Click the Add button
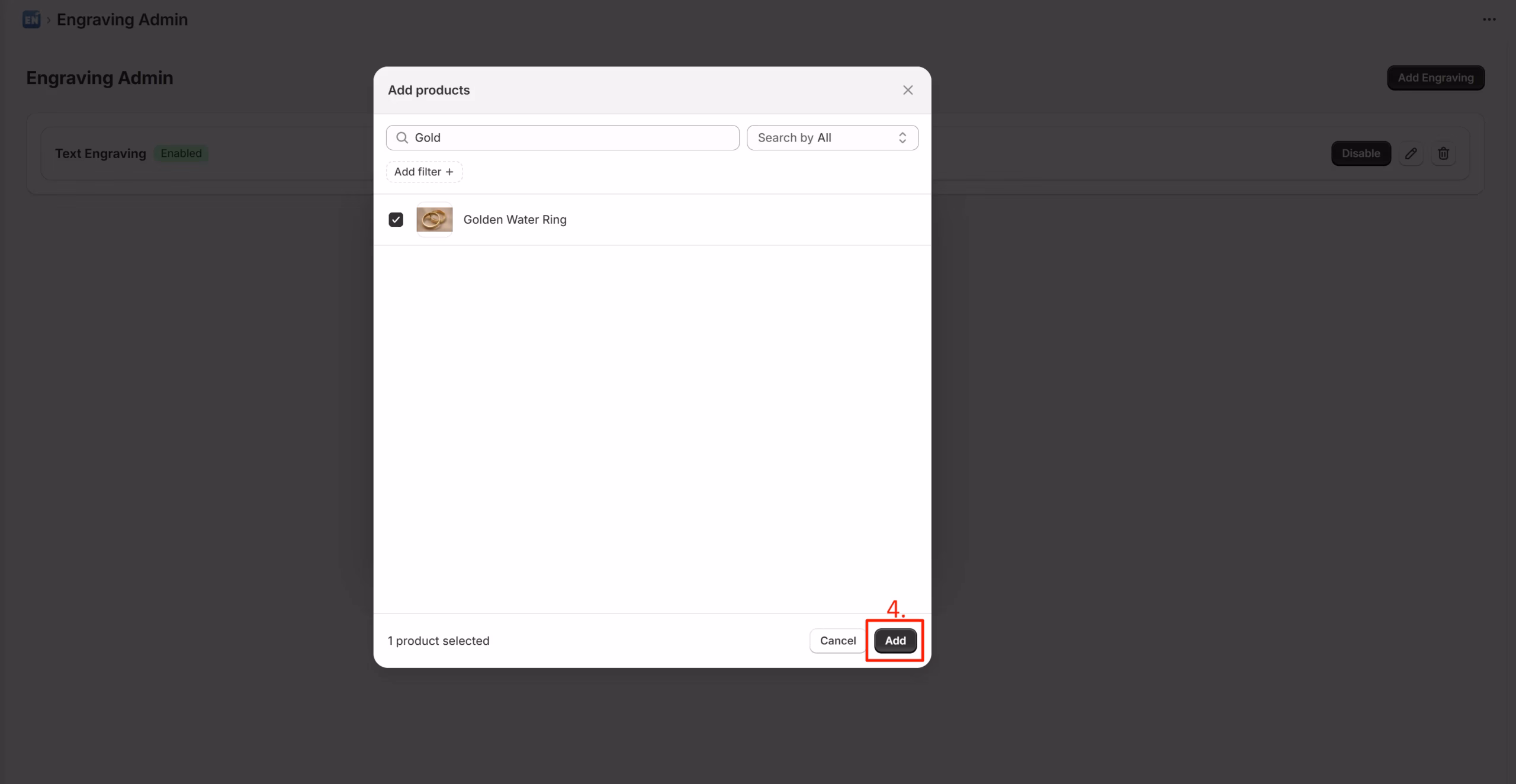This screenshot has width=1516, height=784. [895, 640]
